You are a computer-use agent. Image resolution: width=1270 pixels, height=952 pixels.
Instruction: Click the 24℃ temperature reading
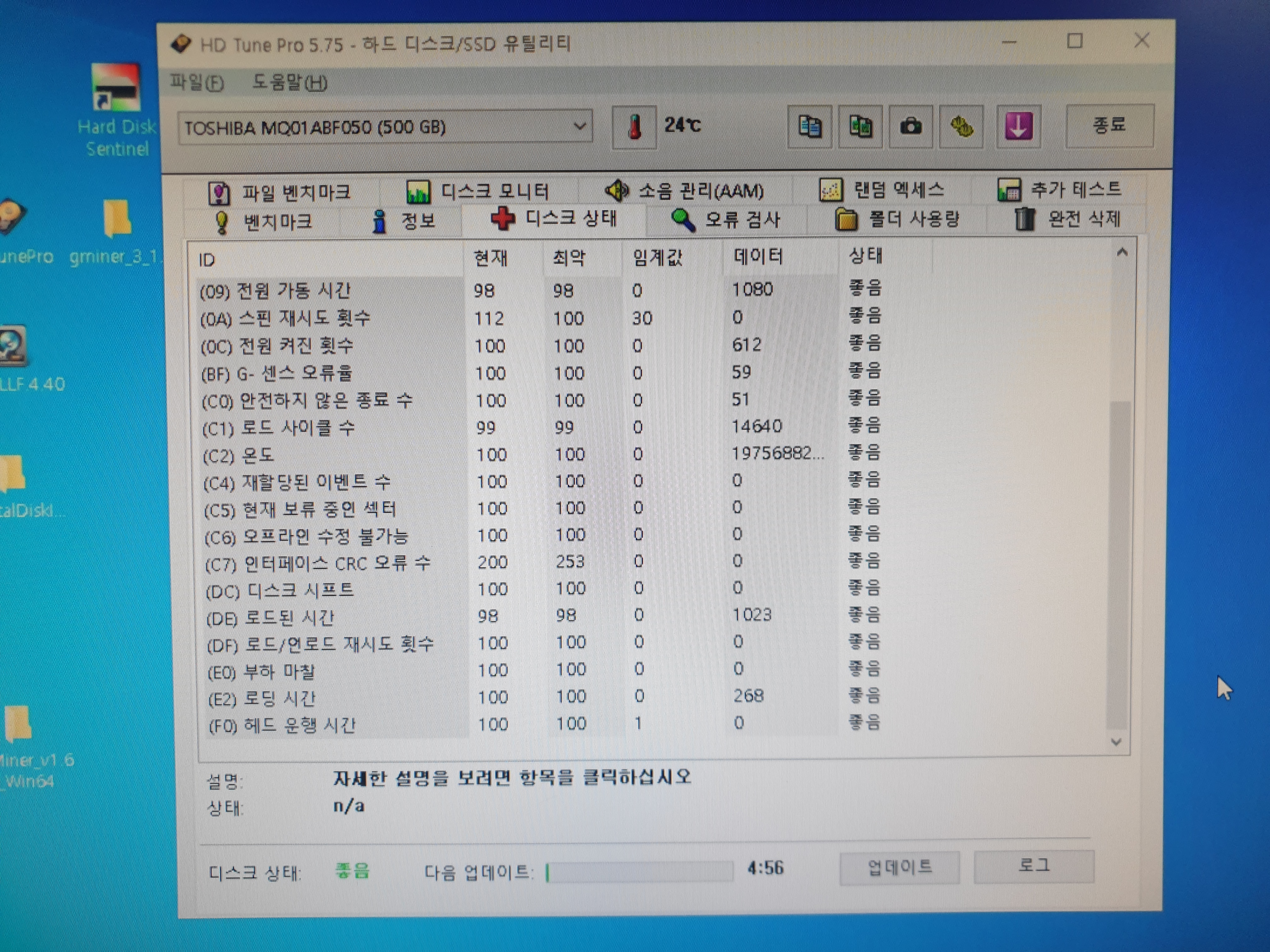pos(682,125)
